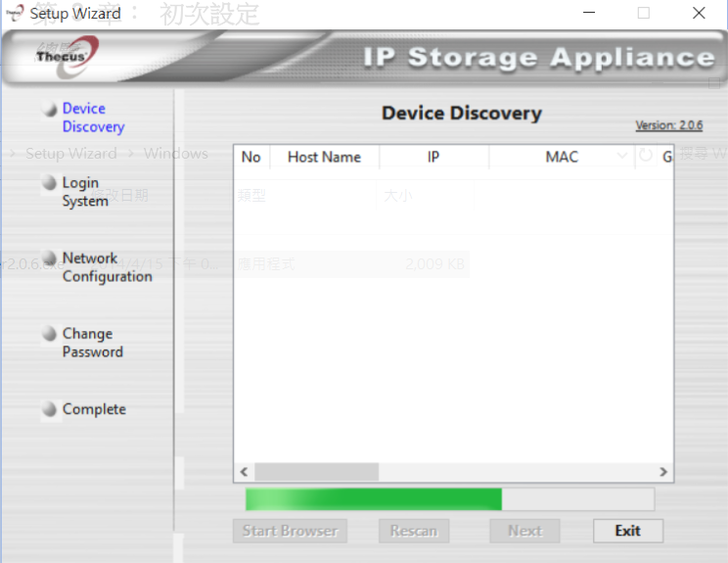Image resolution: width=728 pixels, height=563 pixels.
Task: Sort by the MAC column header
Action: [562, 157]
